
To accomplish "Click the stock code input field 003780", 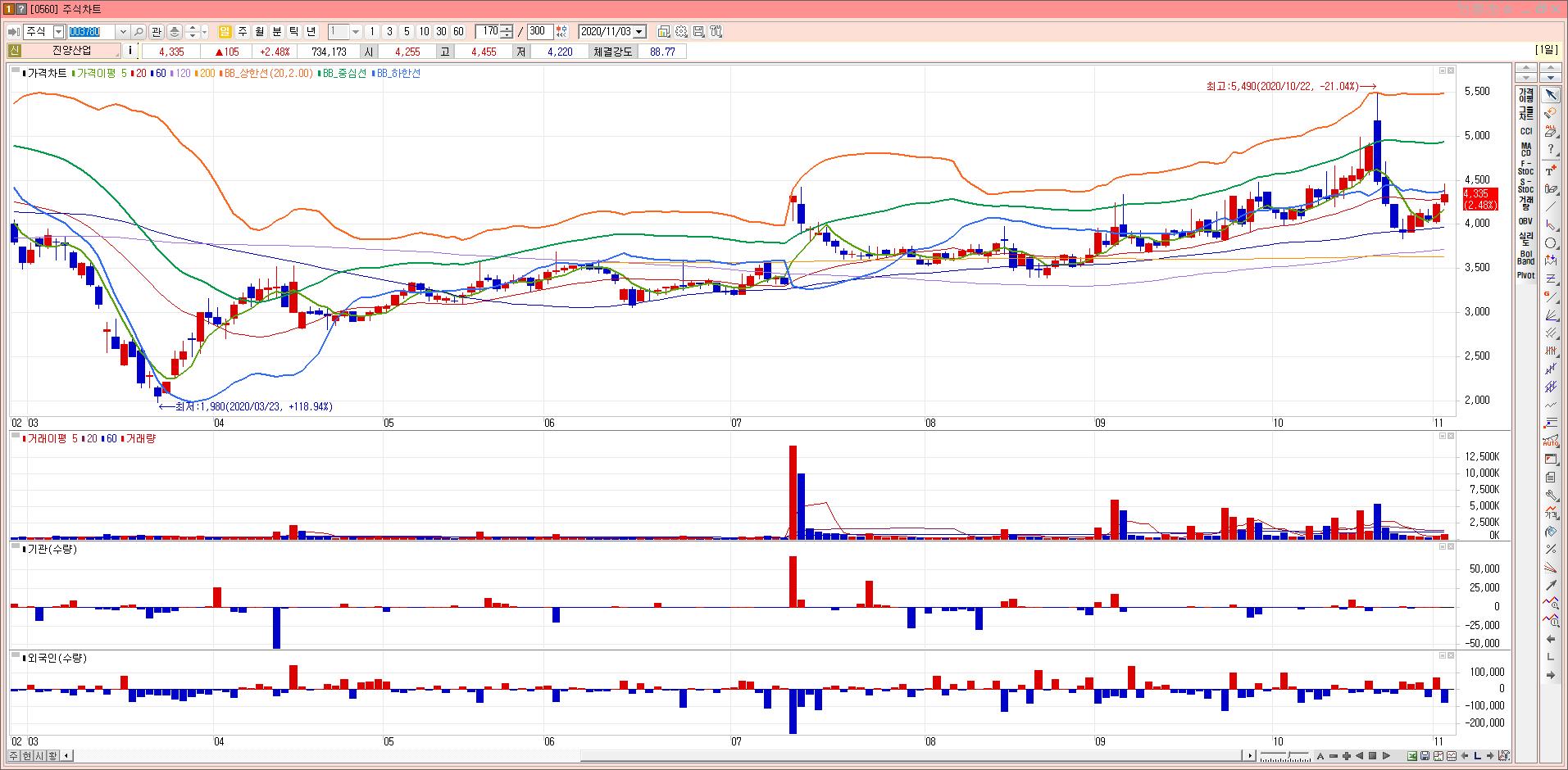I will tap(92, 32).
